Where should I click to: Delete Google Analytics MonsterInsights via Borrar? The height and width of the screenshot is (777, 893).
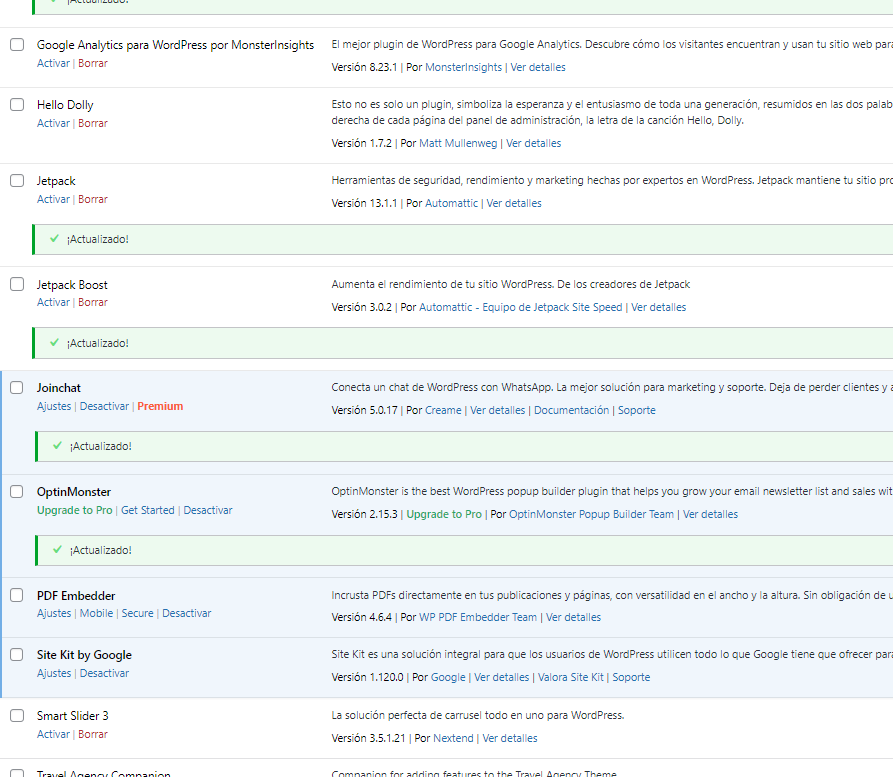click(x=93, y=63)
